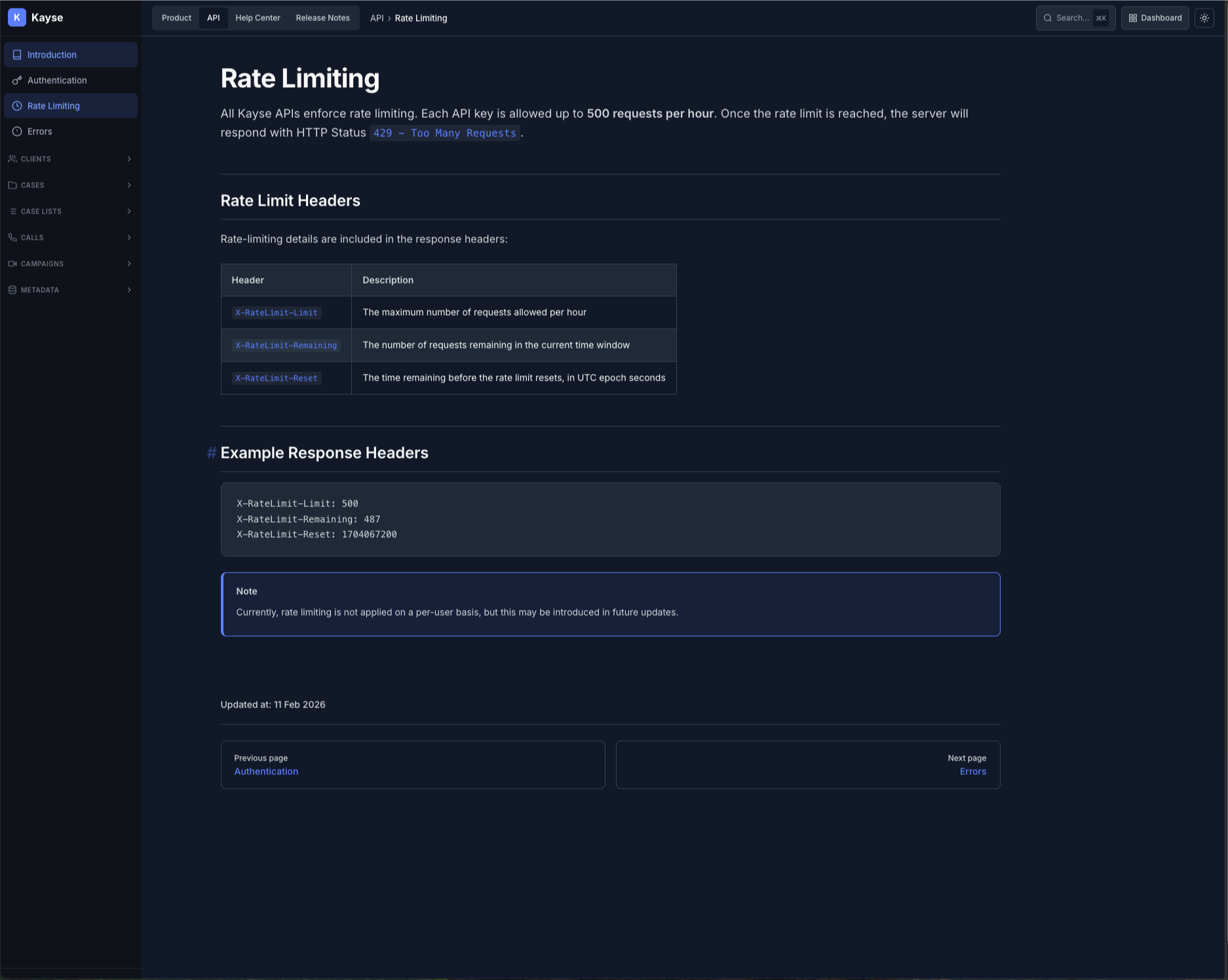Click the key icon beside Authentication
Screen dimensions: 1228x980
[x=17, y=81]
